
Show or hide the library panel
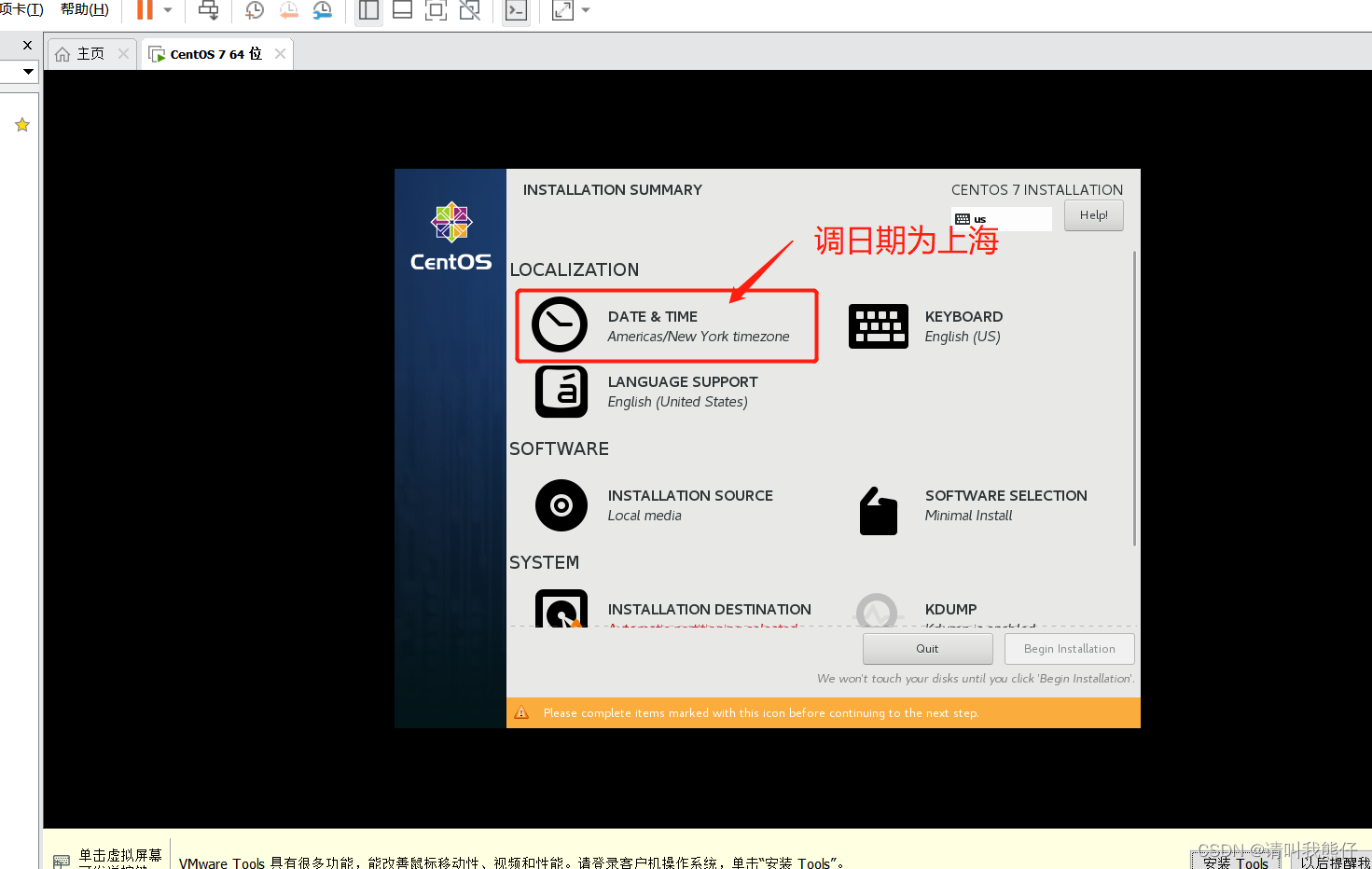pos(367,11)
